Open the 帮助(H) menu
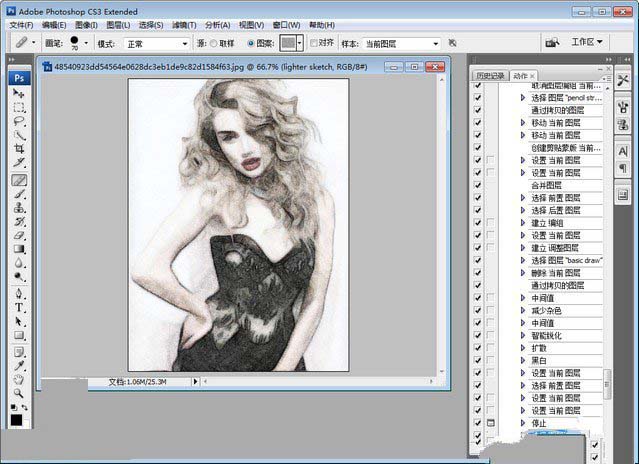639x464 pixels. [322, 25]
